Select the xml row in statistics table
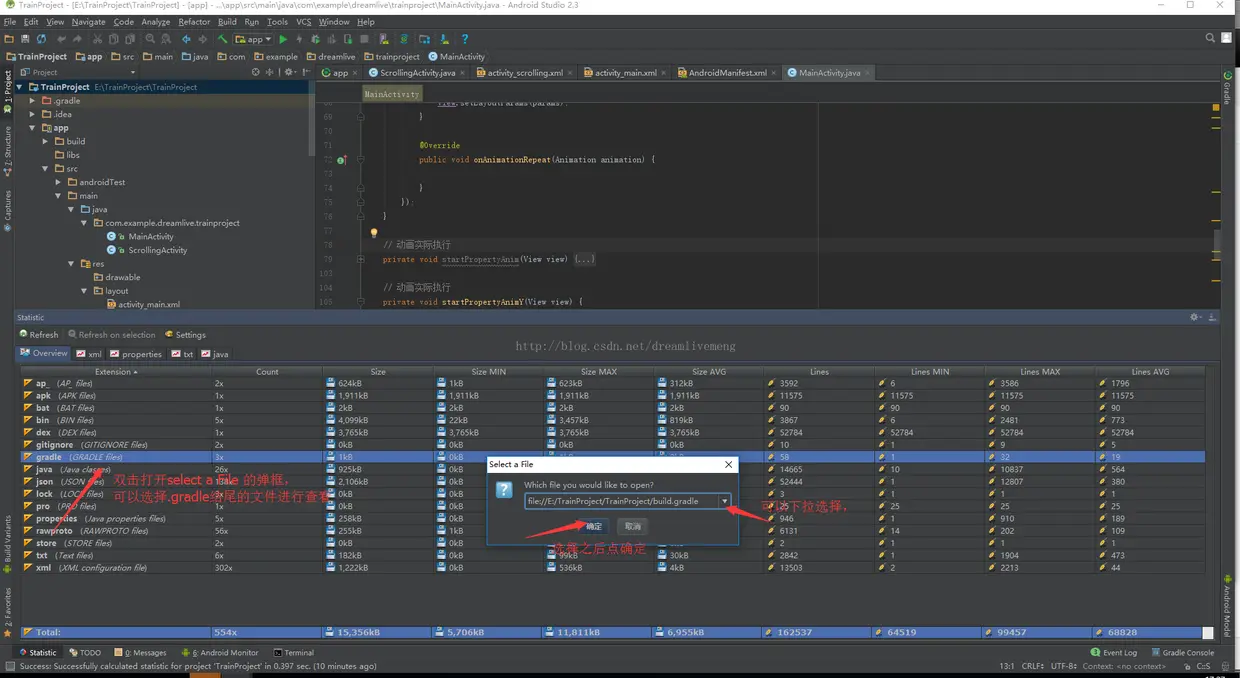 tap(43, 568)
